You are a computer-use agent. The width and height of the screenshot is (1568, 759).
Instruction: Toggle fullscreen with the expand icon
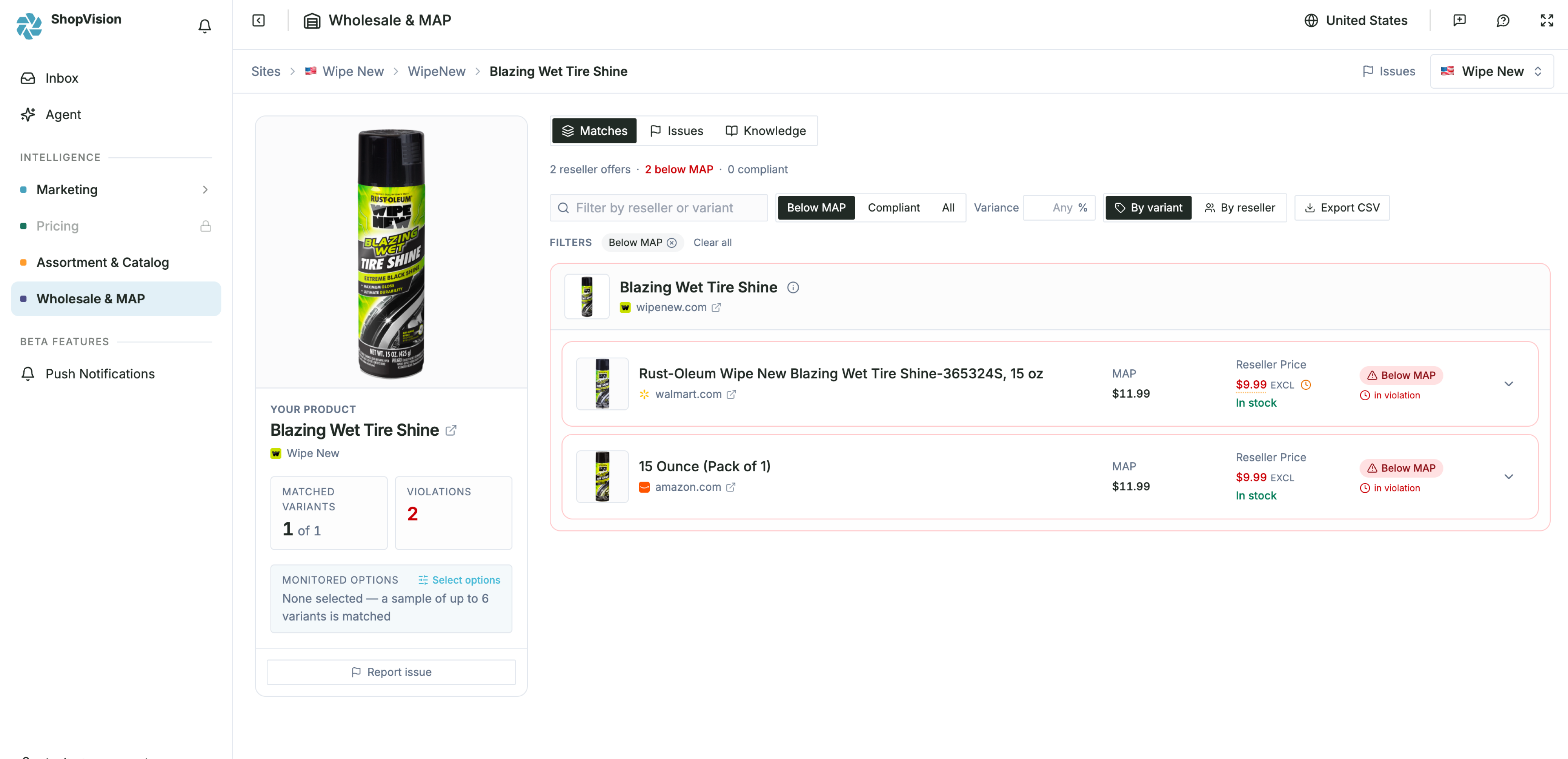1547,21
